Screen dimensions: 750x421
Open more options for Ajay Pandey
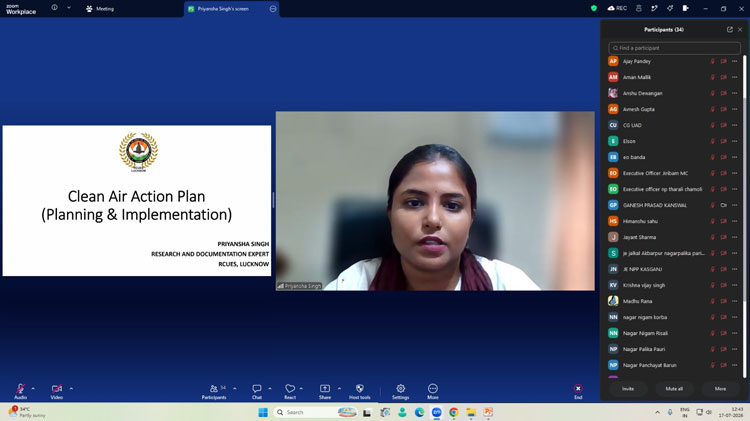pos(735,61)
